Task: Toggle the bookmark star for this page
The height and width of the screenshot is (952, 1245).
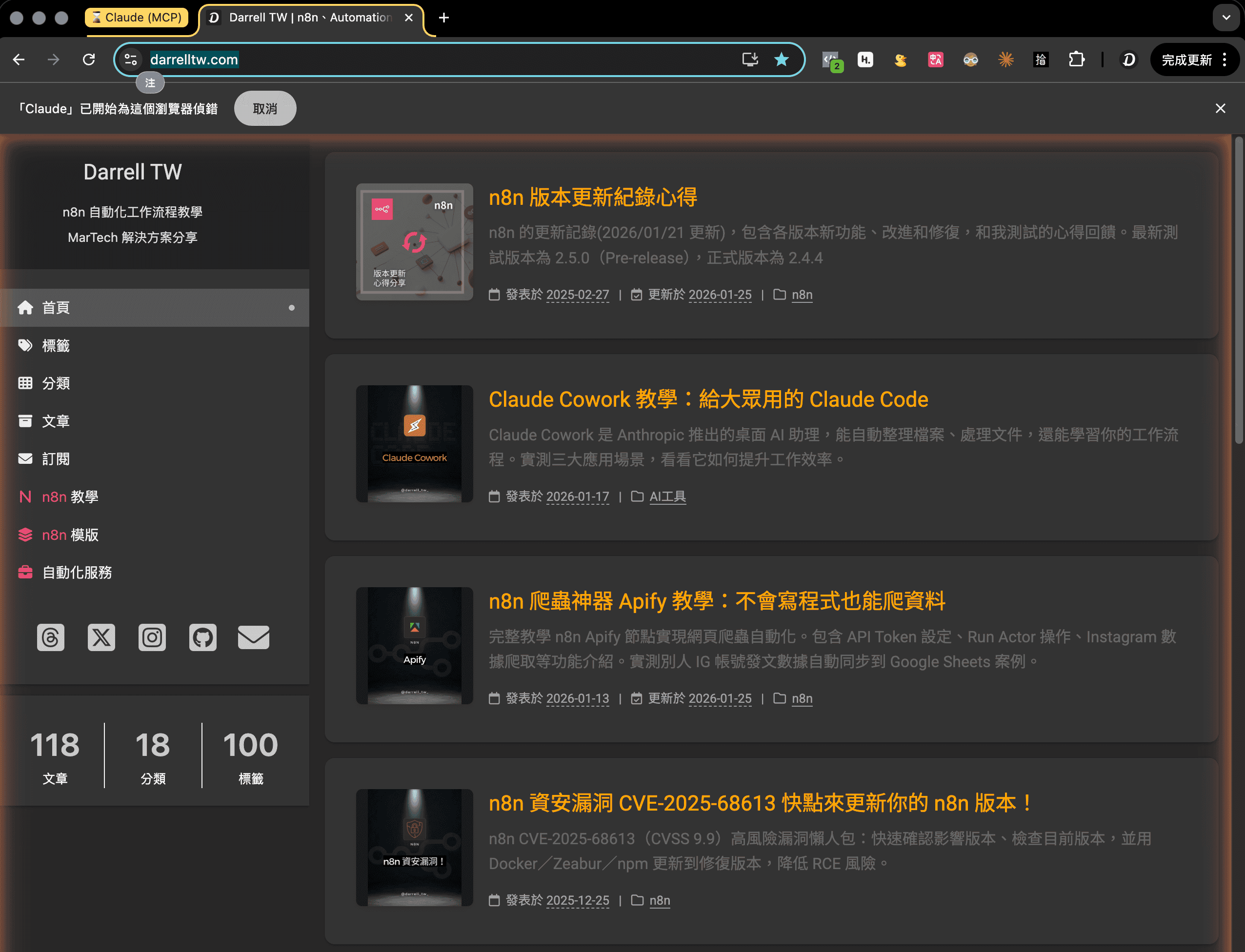Action: coord(782,59)
